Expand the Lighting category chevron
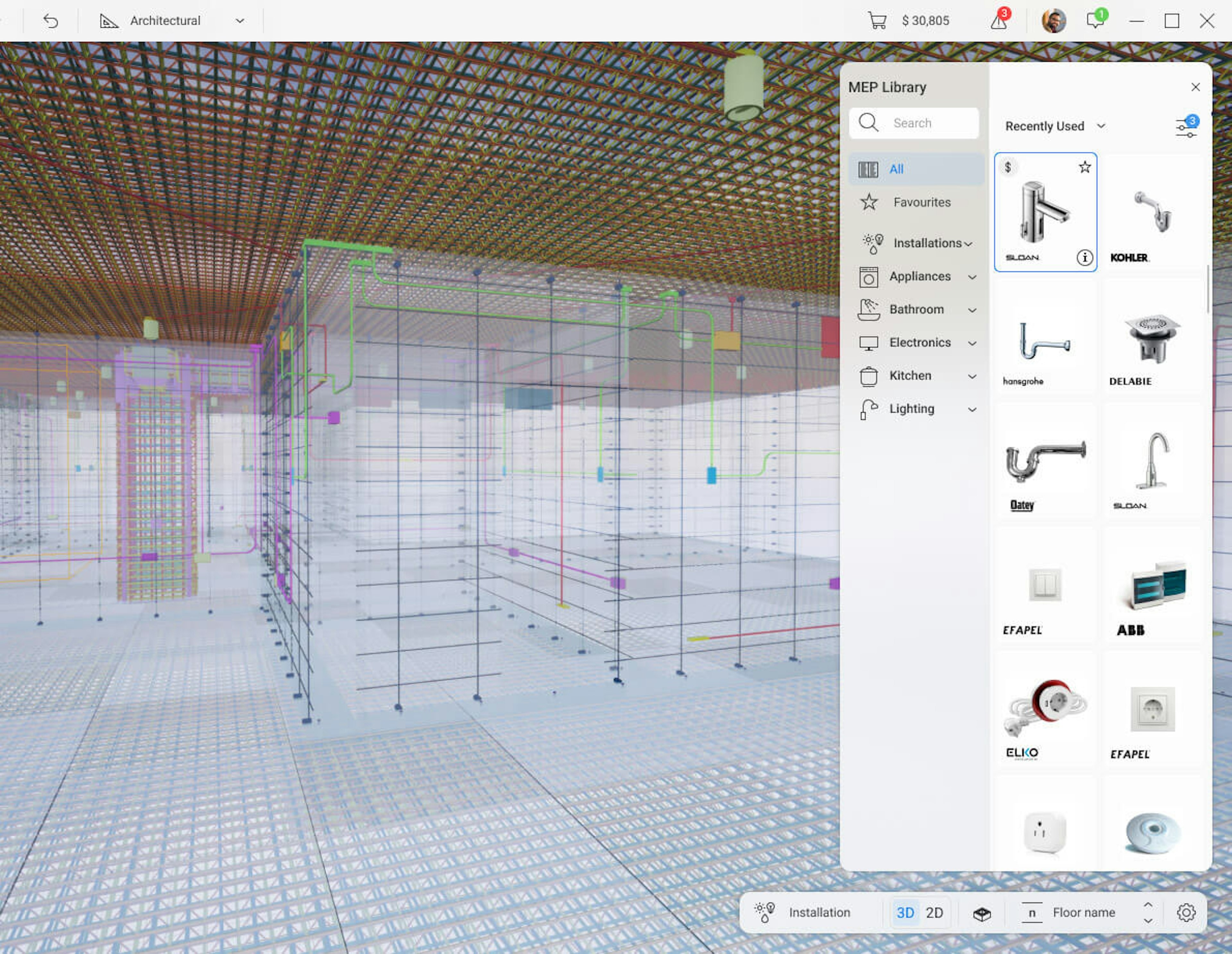1232x954 pixels. coord(972,409)
